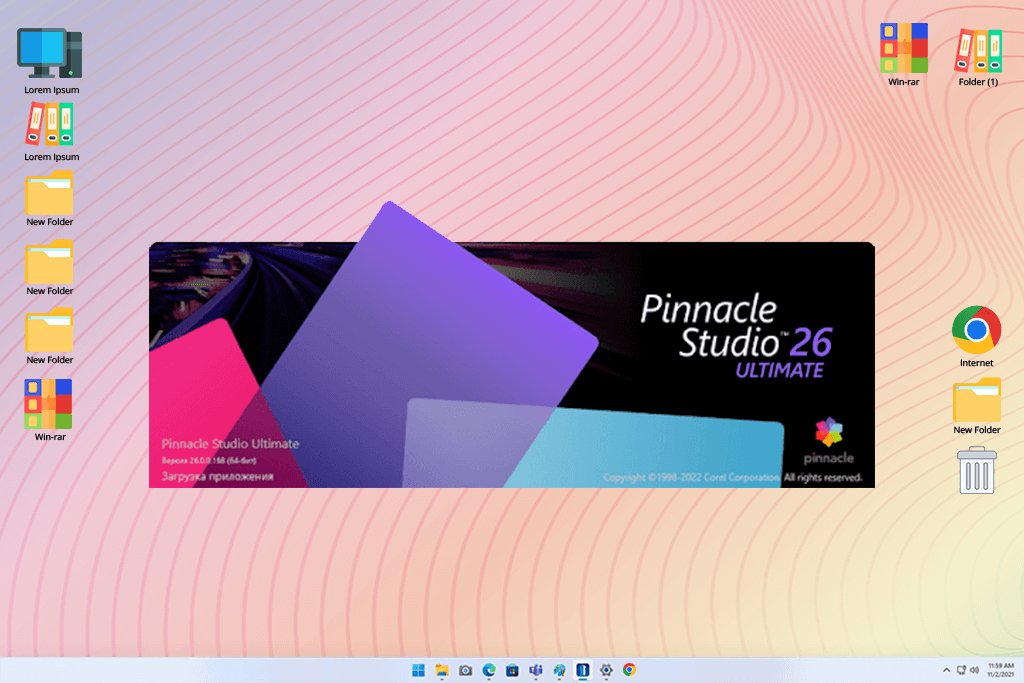Open Microsoft Teams in the taskbar
1024x683 pixels.
pyautogui.click(x=536, y=670)
